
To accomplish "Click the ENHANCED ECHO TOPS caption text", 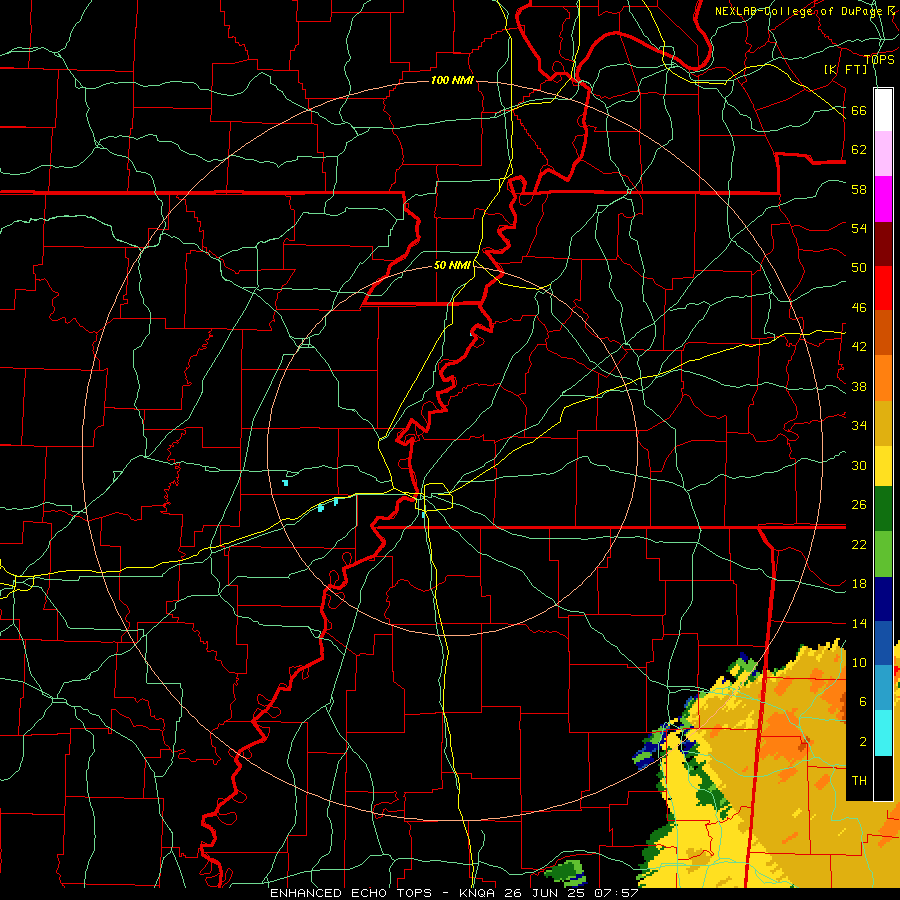I will [x=351, y=893].
